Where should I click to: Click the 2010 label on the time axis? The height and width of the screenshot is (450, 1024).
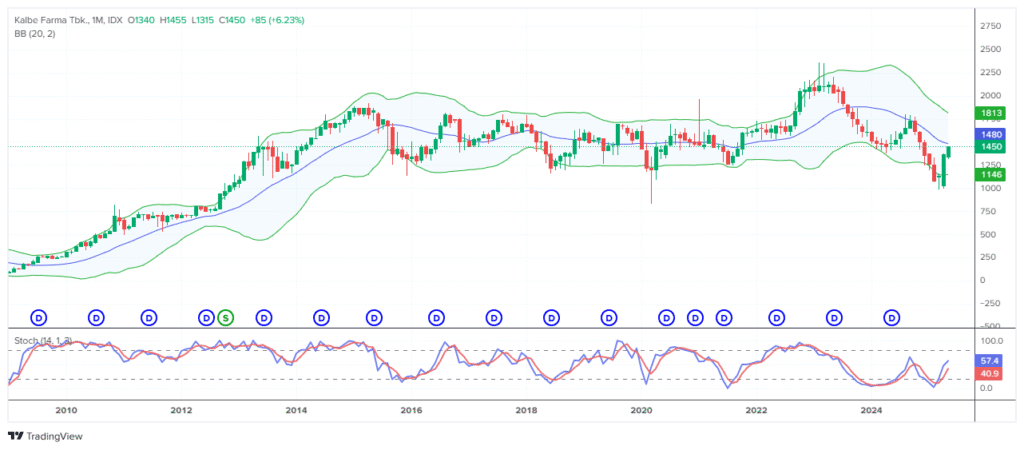click(66, 410)
